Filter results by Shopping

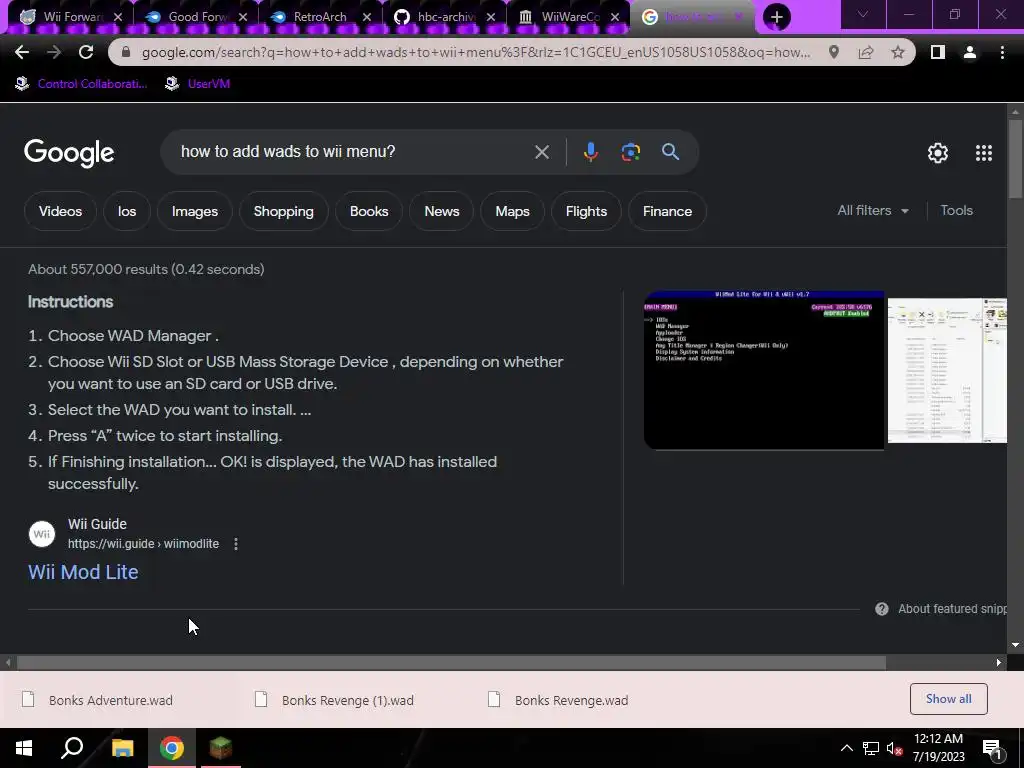(x=283, y=211)
